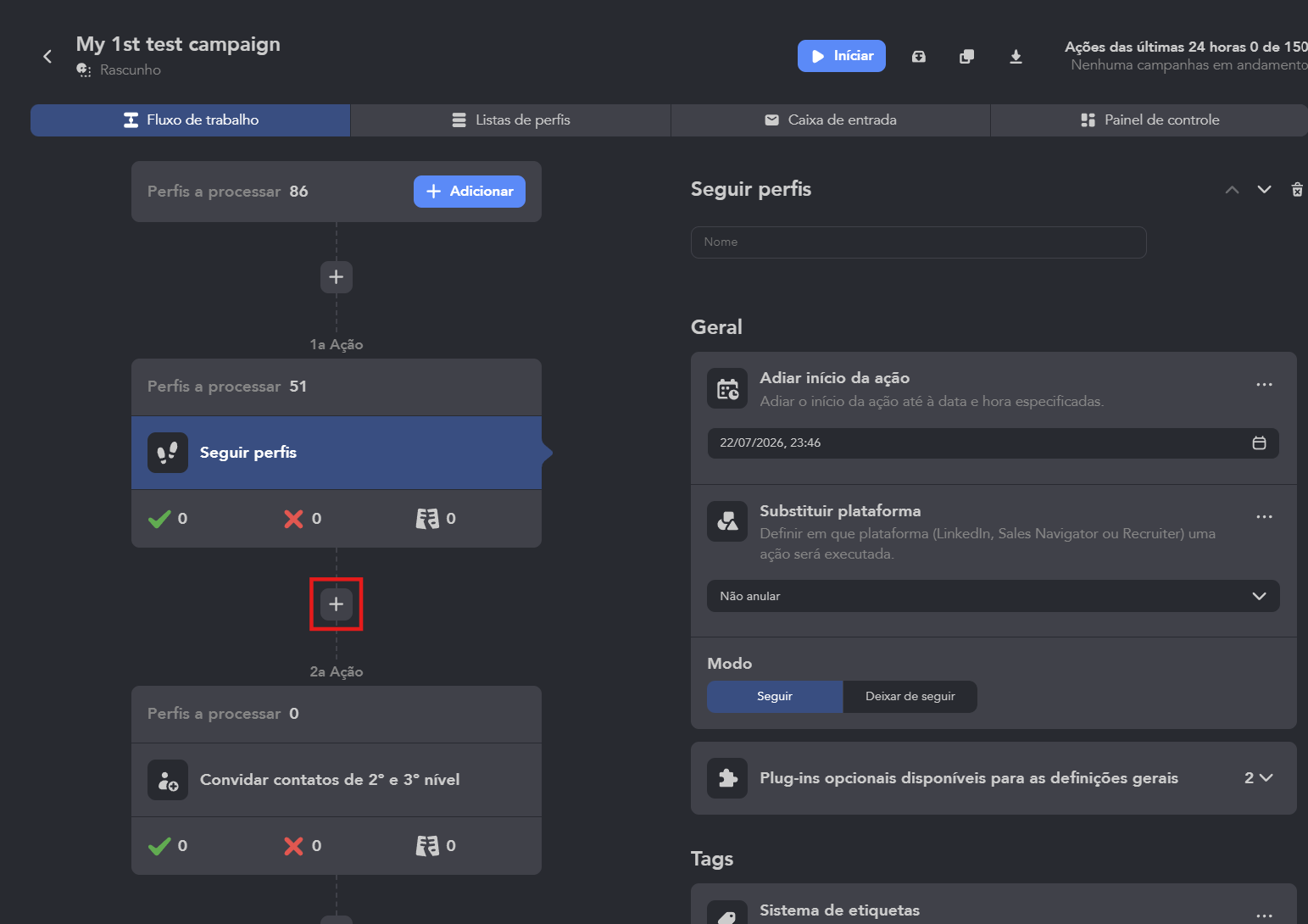Click the red X under Convidar contatos

click(293, 846)
